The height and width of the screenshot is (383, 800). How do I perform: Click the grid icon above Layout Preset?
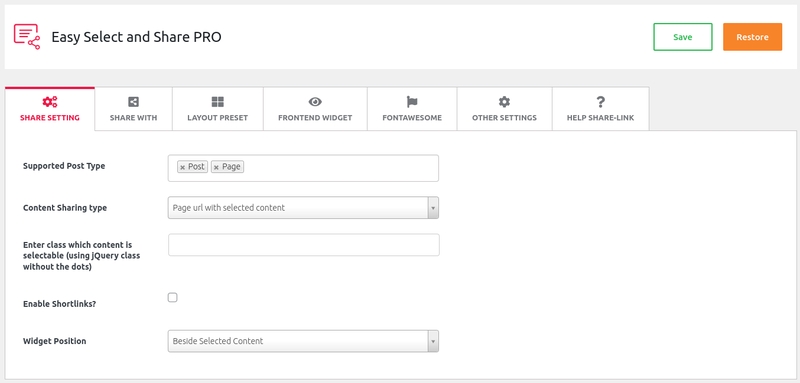217,101
